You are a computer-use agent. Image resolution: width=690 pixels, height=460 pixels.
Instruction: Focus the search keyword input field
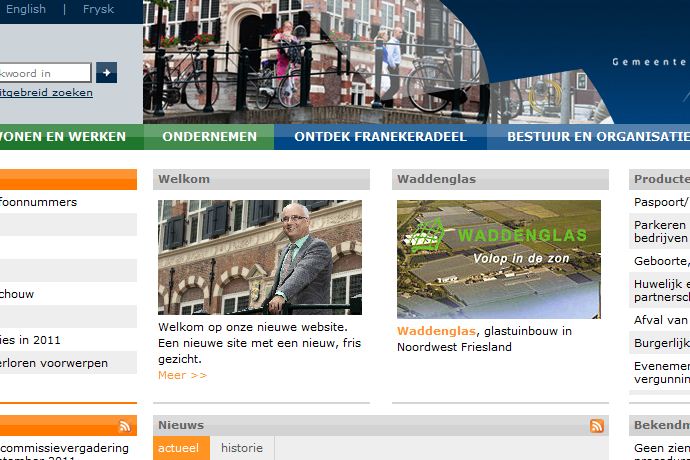pyautogui.click(x=44, y=73)
